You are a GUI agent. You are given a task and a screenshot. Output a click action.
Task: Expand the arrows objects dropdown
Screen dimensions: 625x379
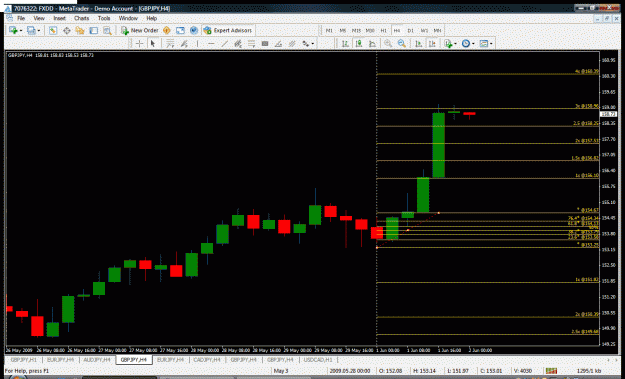312,44
